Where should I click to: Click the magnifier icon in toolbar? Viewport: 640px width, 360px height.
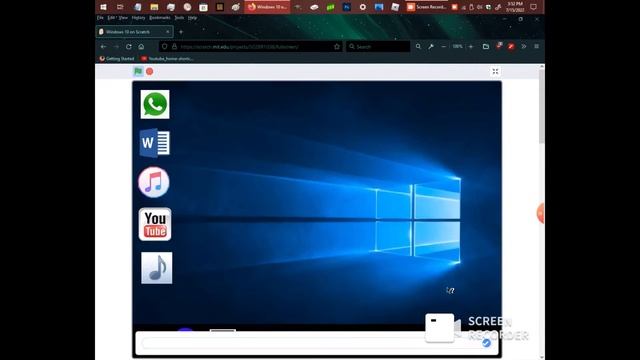click(x=418, y=47)
